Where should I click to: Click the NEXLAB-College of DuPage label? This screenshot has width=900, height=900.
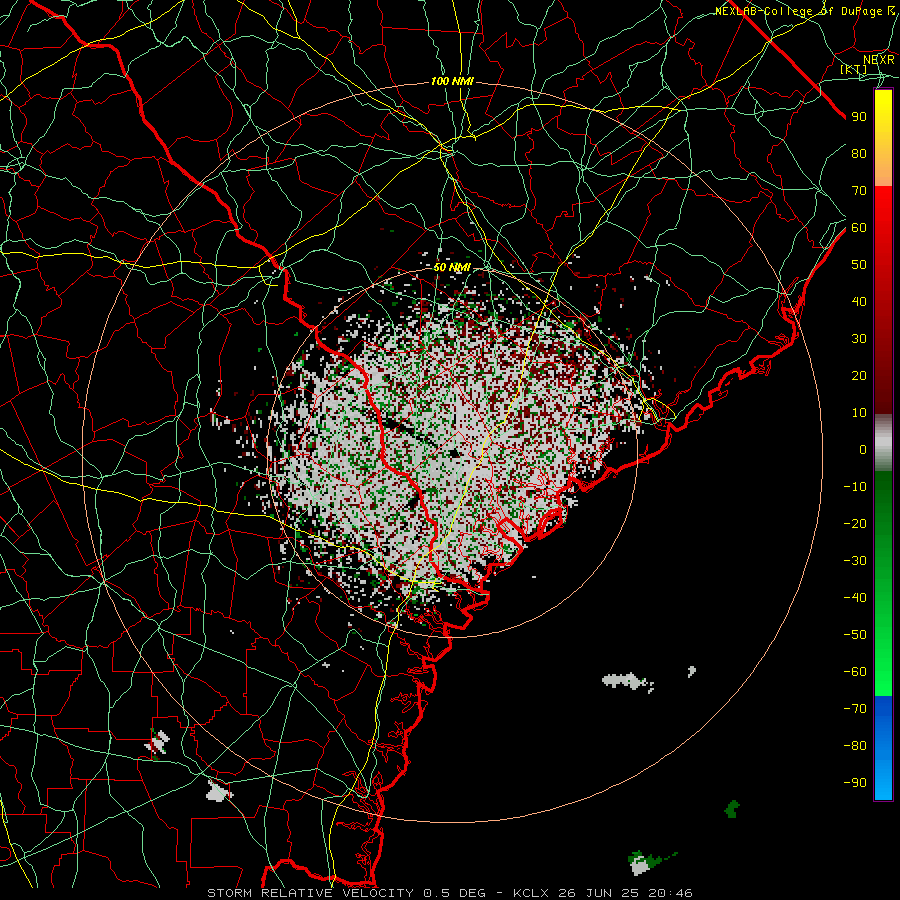click(800, 11)
